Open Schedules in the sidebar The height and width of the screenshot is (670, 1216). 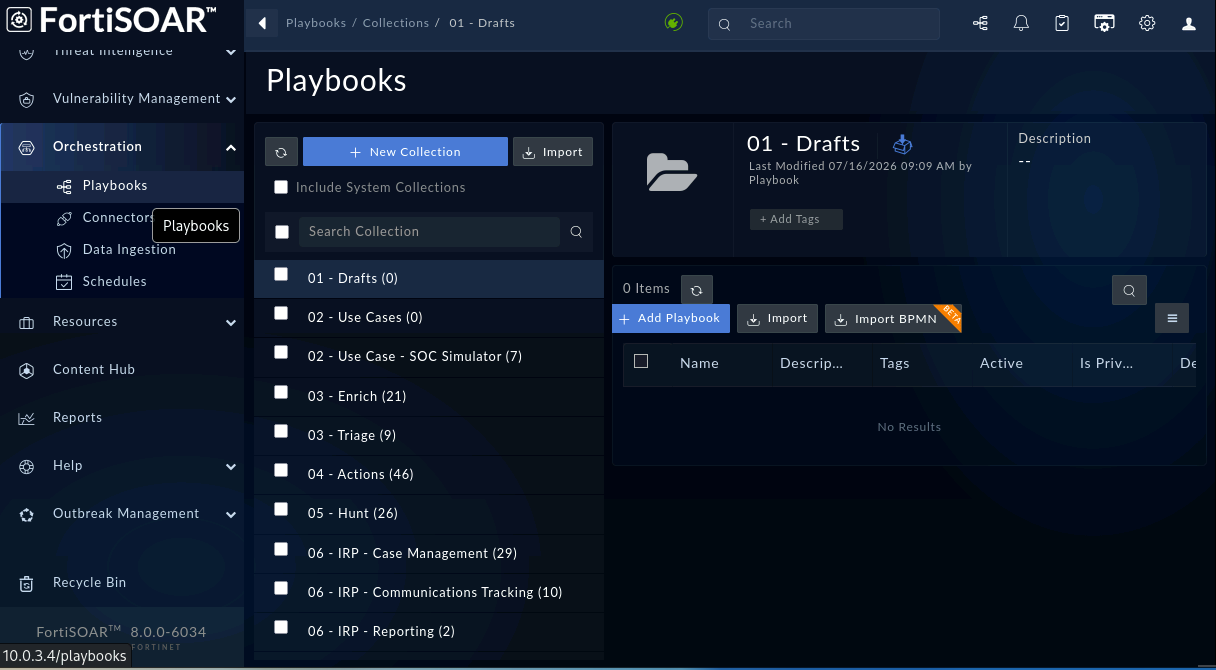click(115, 282)
